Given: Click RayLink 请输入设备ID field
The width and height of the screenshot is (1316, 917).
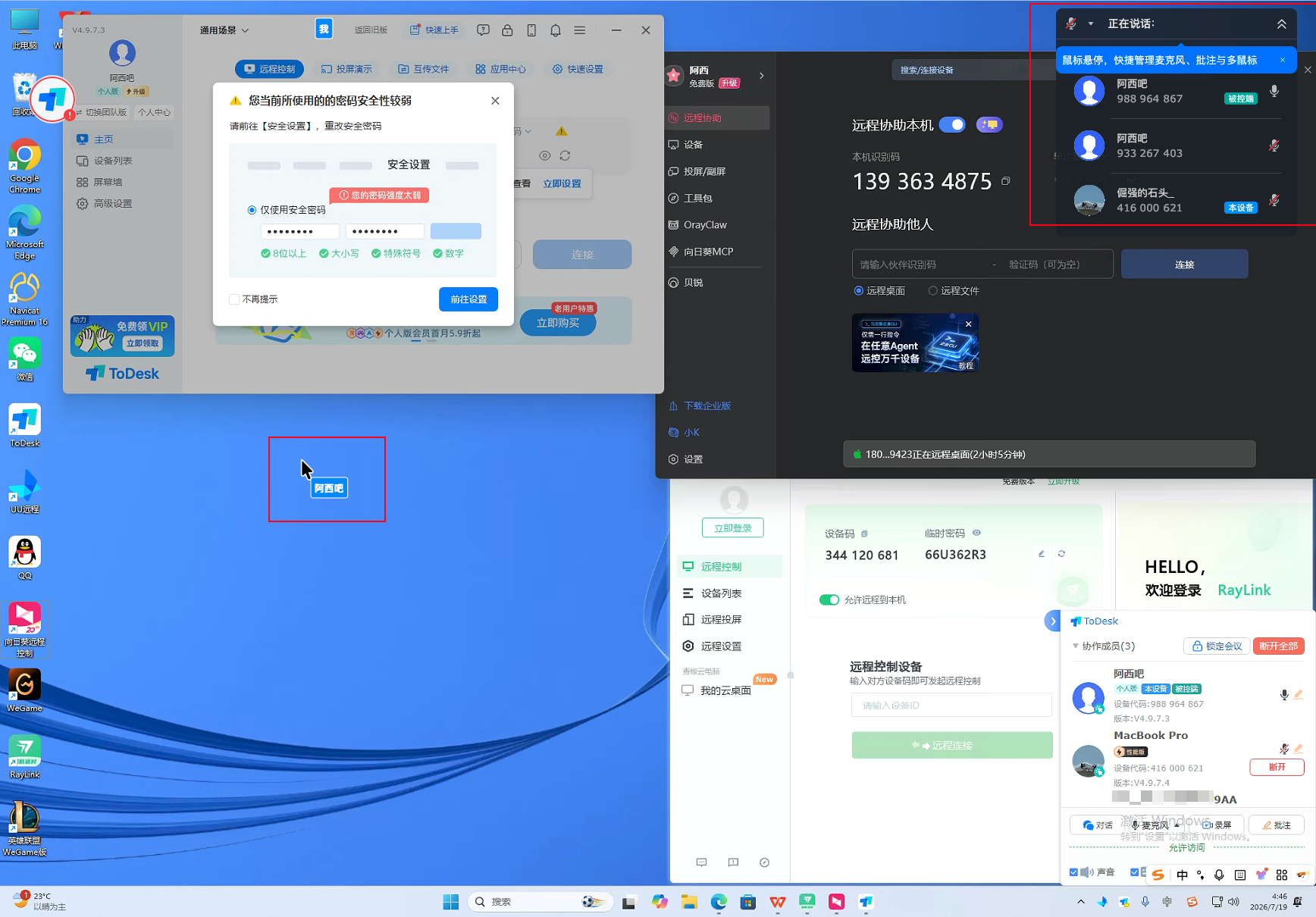Looking at the screenshot, I should click(951, 705).
